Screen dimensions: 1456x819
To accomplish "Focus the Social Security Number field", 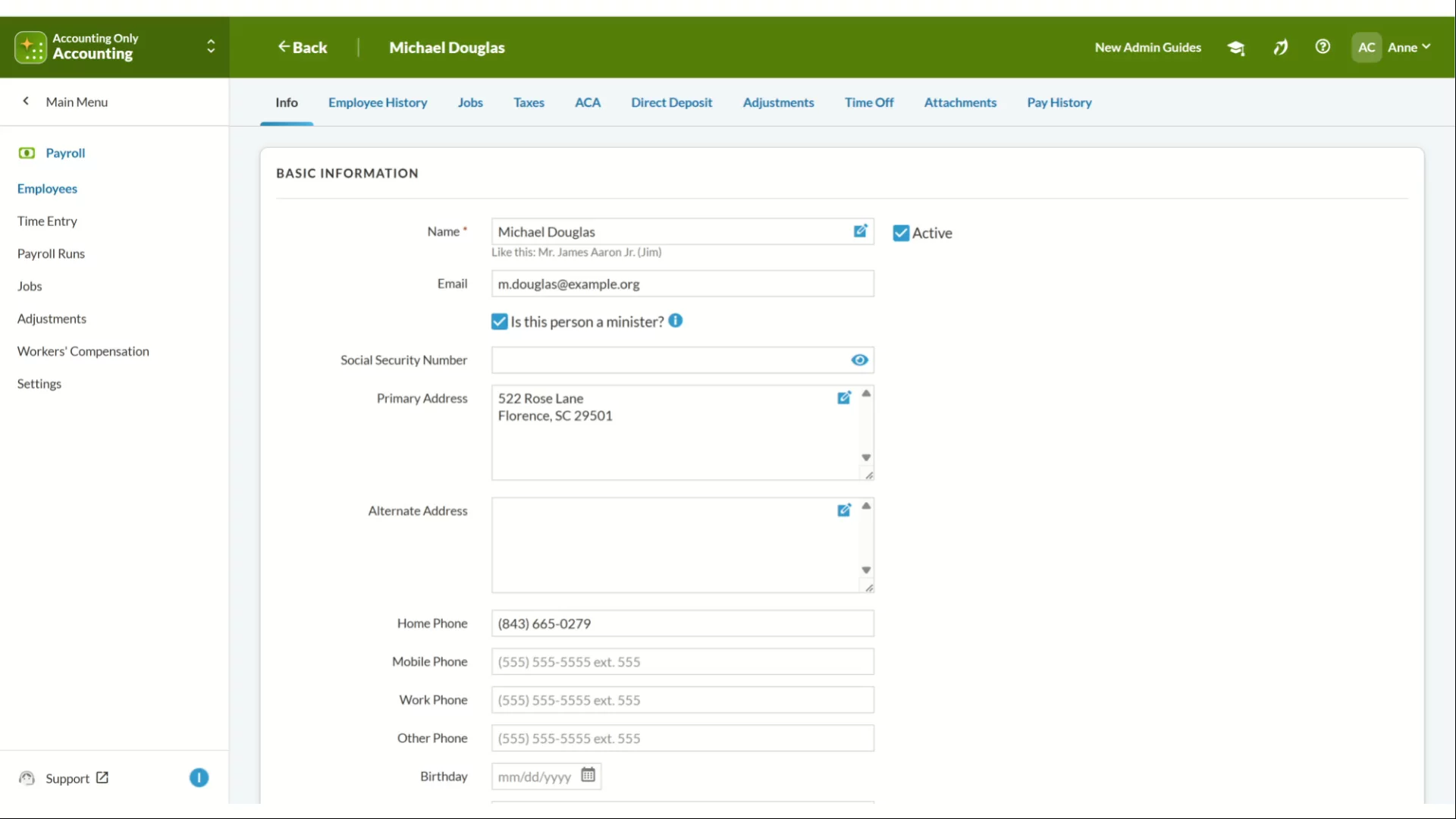I will click(x=682, y=360).
